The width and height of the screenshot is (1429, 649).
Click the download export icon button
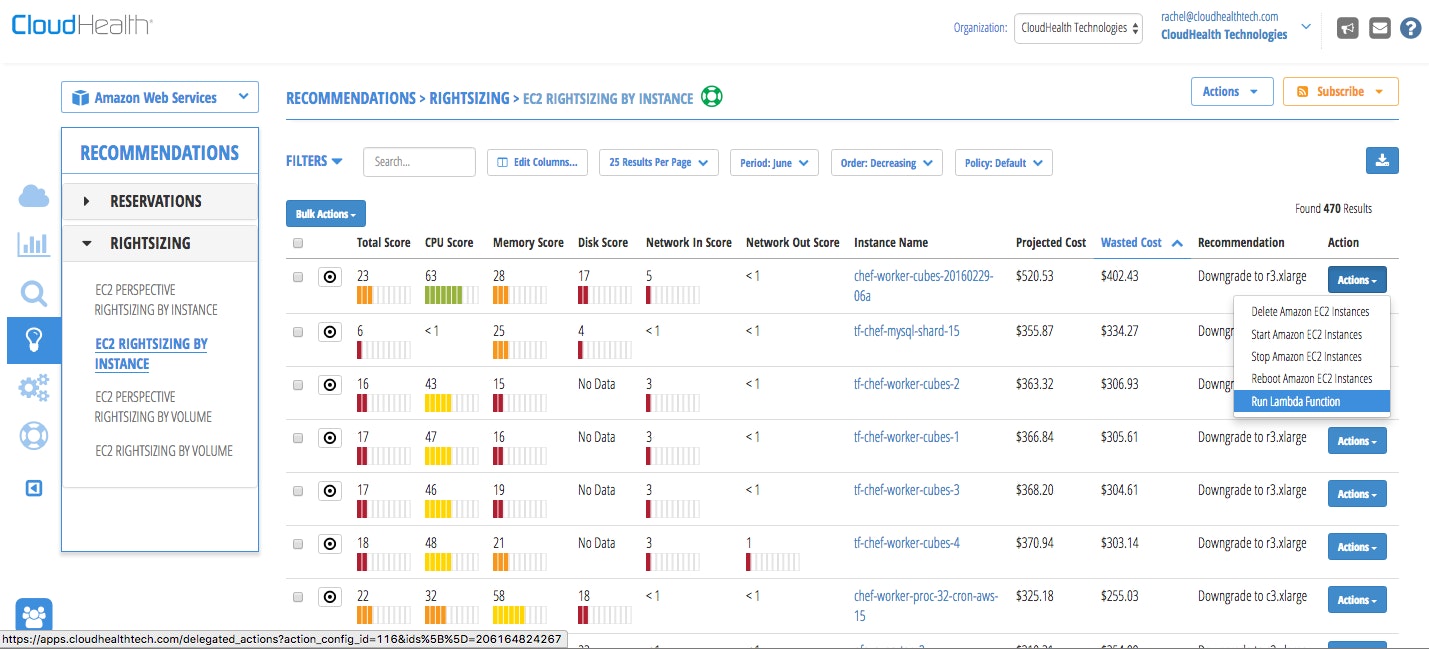[1382, 161]
